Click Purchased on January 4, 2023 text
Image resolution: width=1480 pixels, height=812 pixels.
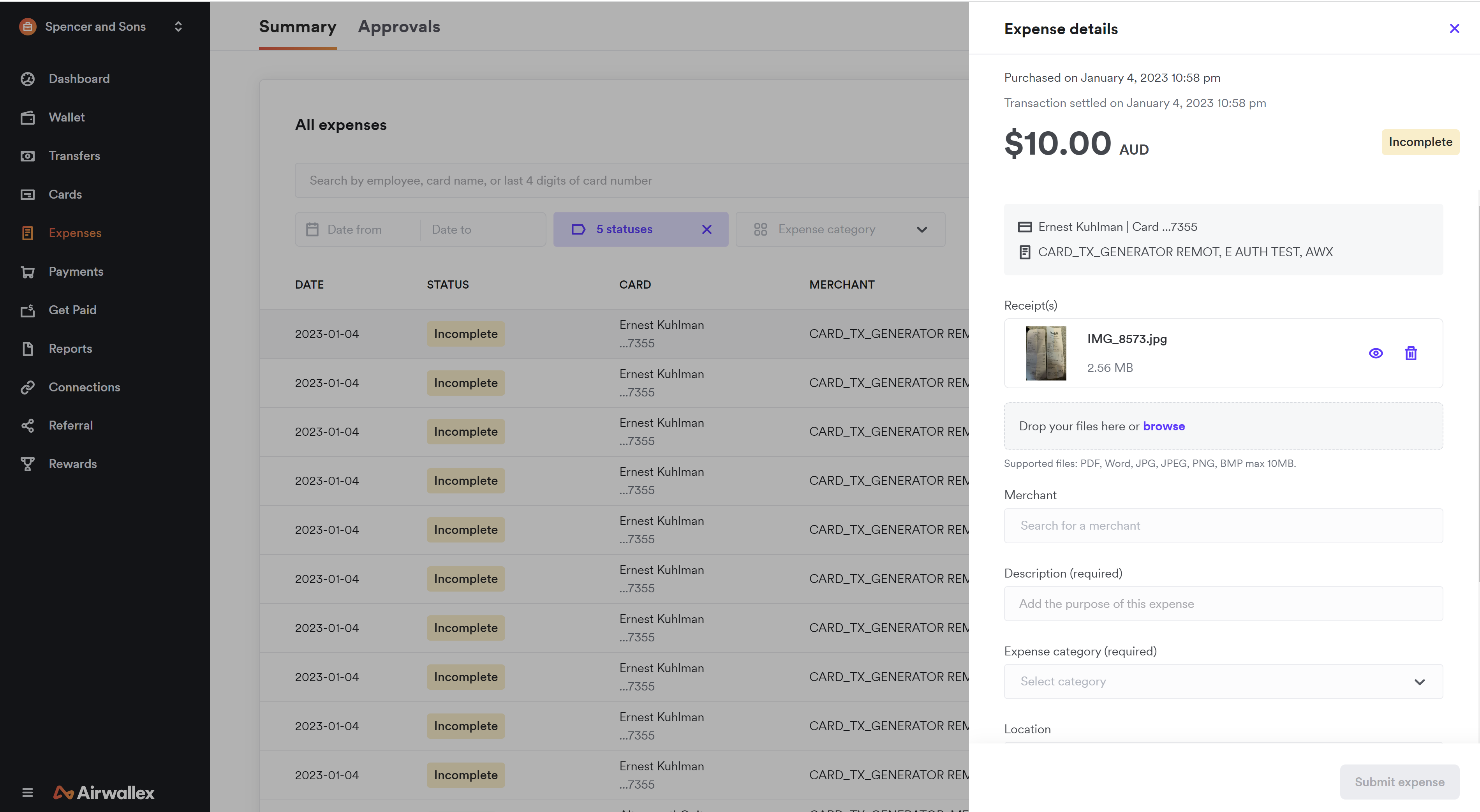[x=1112, y=78]
